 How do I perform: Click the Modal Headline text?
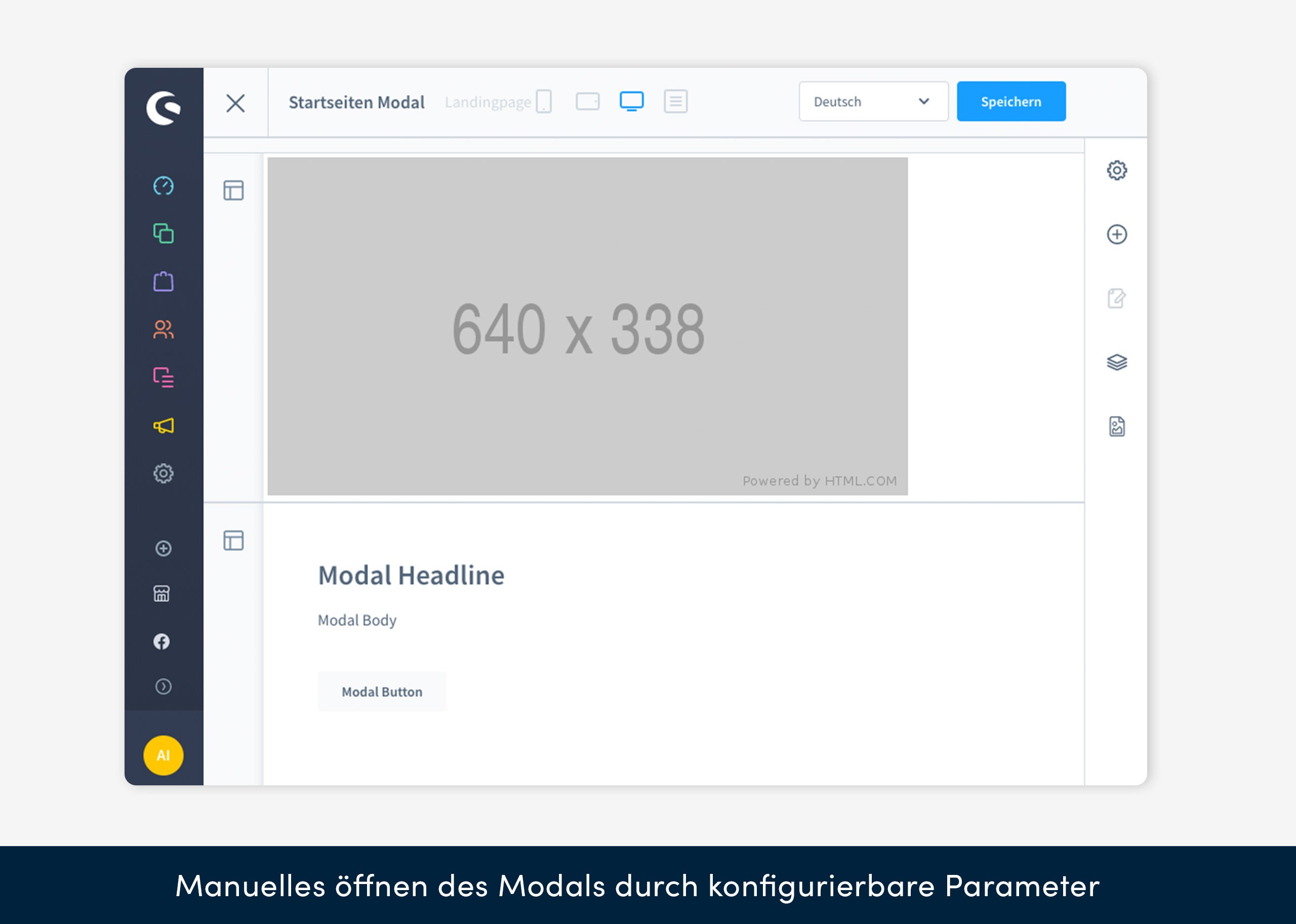click(411, 575)
